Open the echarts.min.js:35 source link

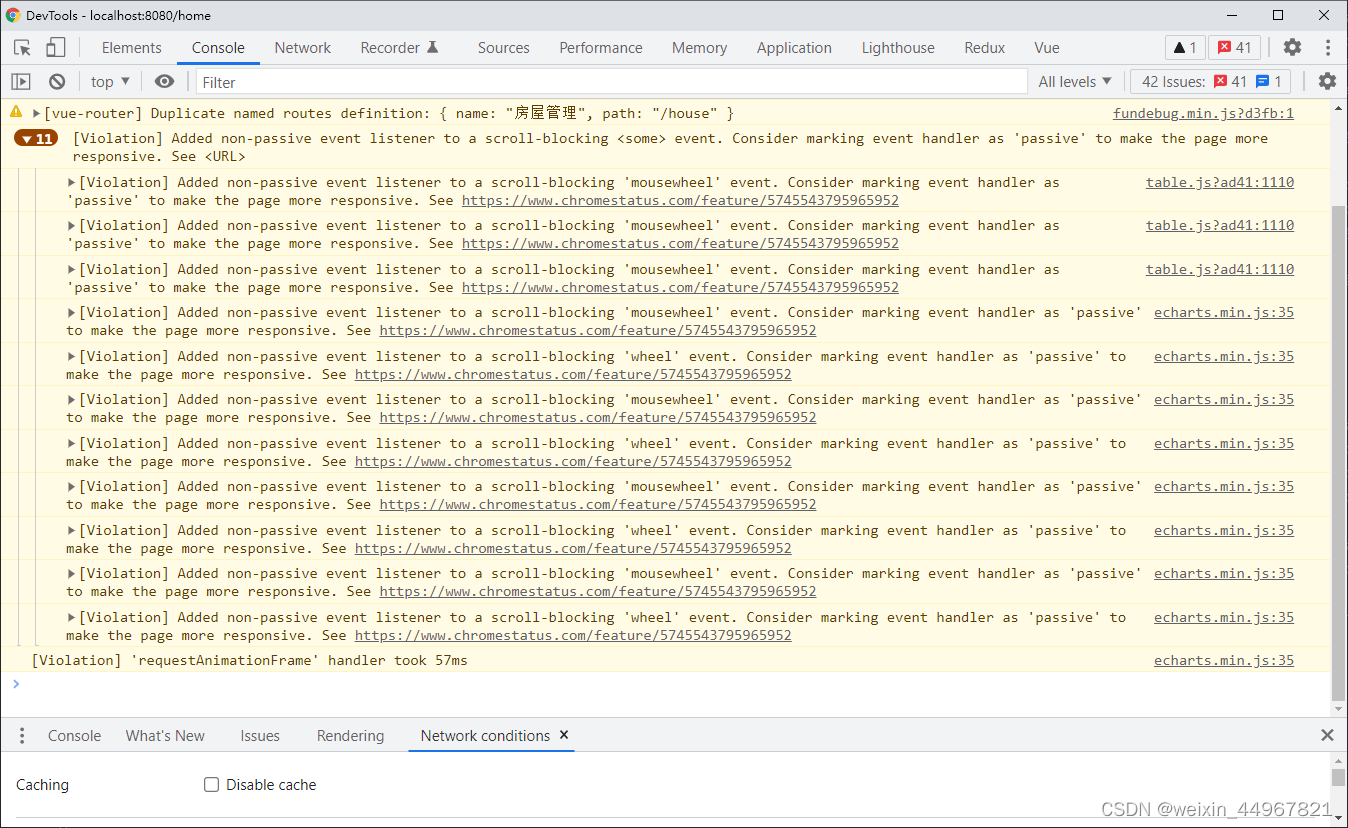[x=1223, y=312]
